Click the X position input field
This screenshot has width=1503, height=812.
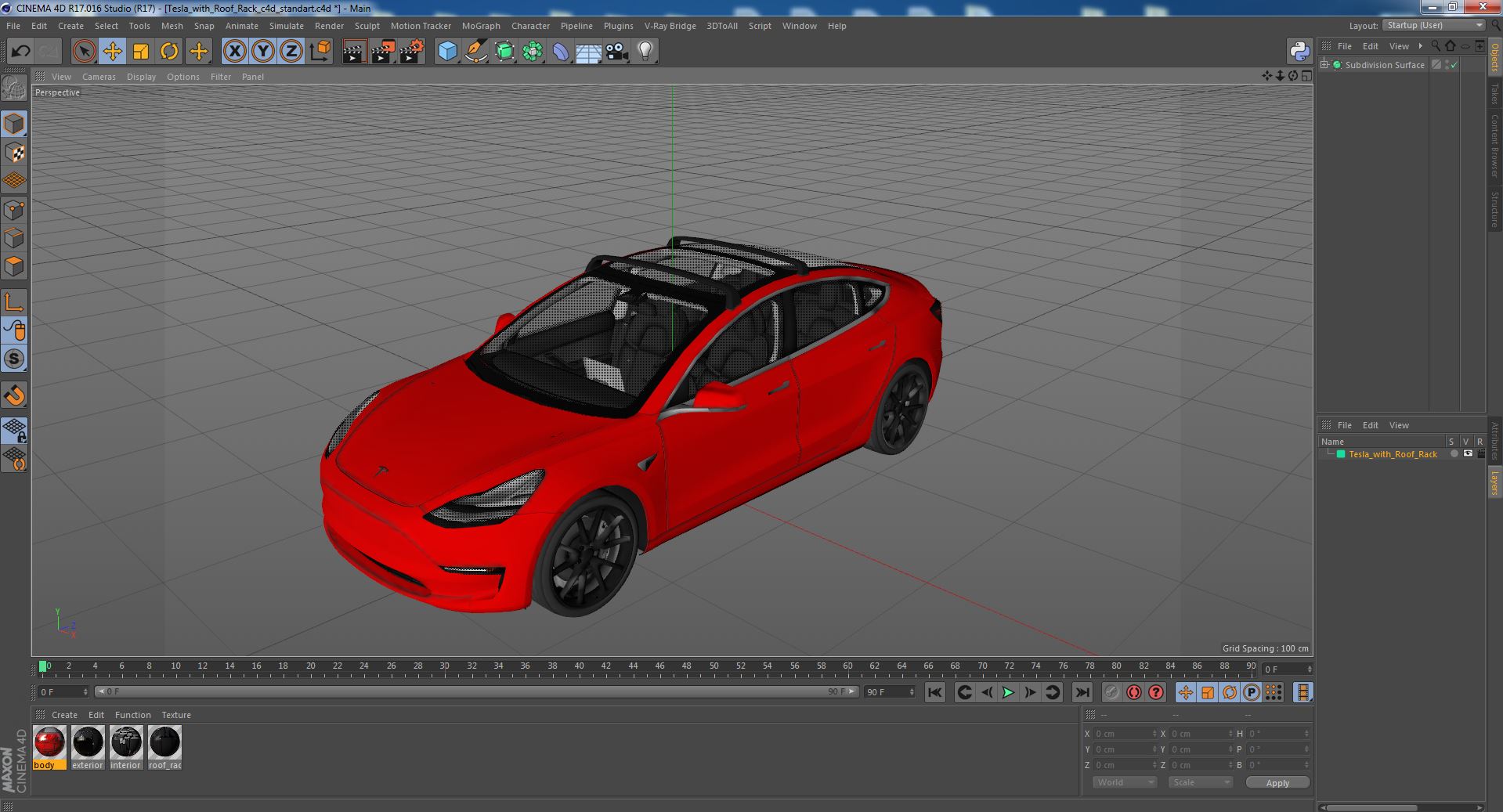[x=1125, y=734]
